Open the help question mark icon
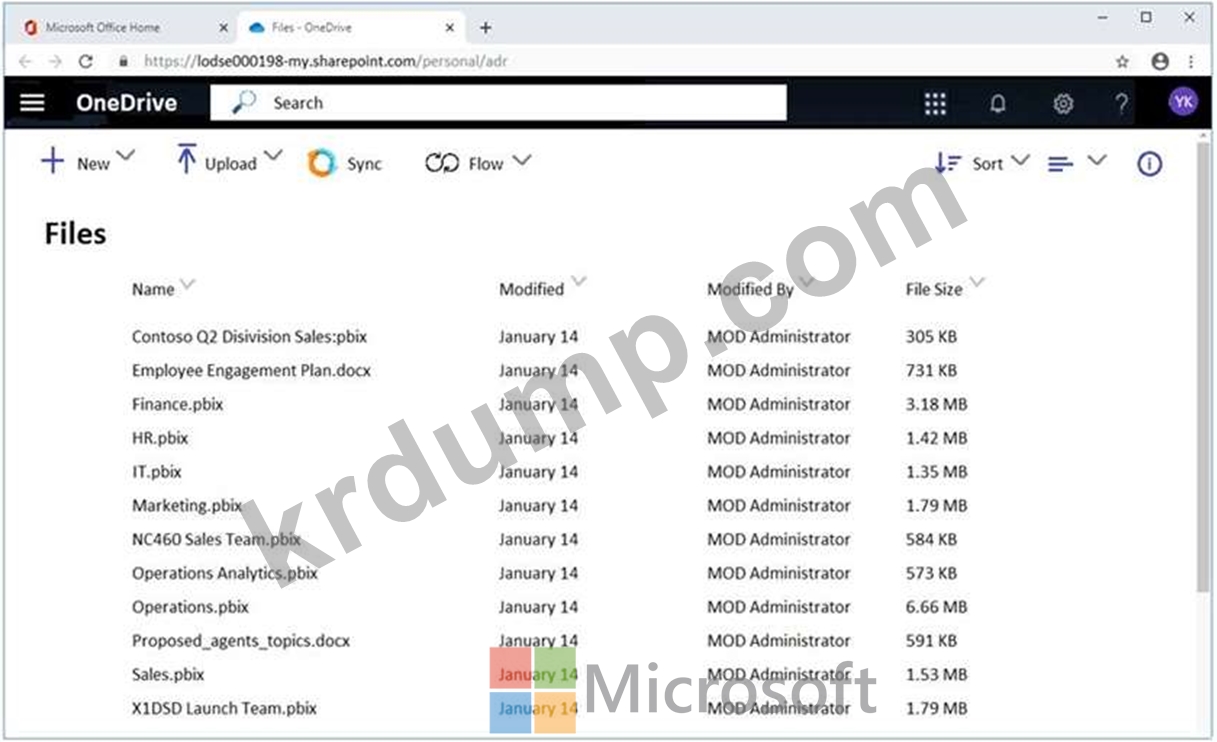The width and height of the screenshot is (1217, 742). point(1122,104)
